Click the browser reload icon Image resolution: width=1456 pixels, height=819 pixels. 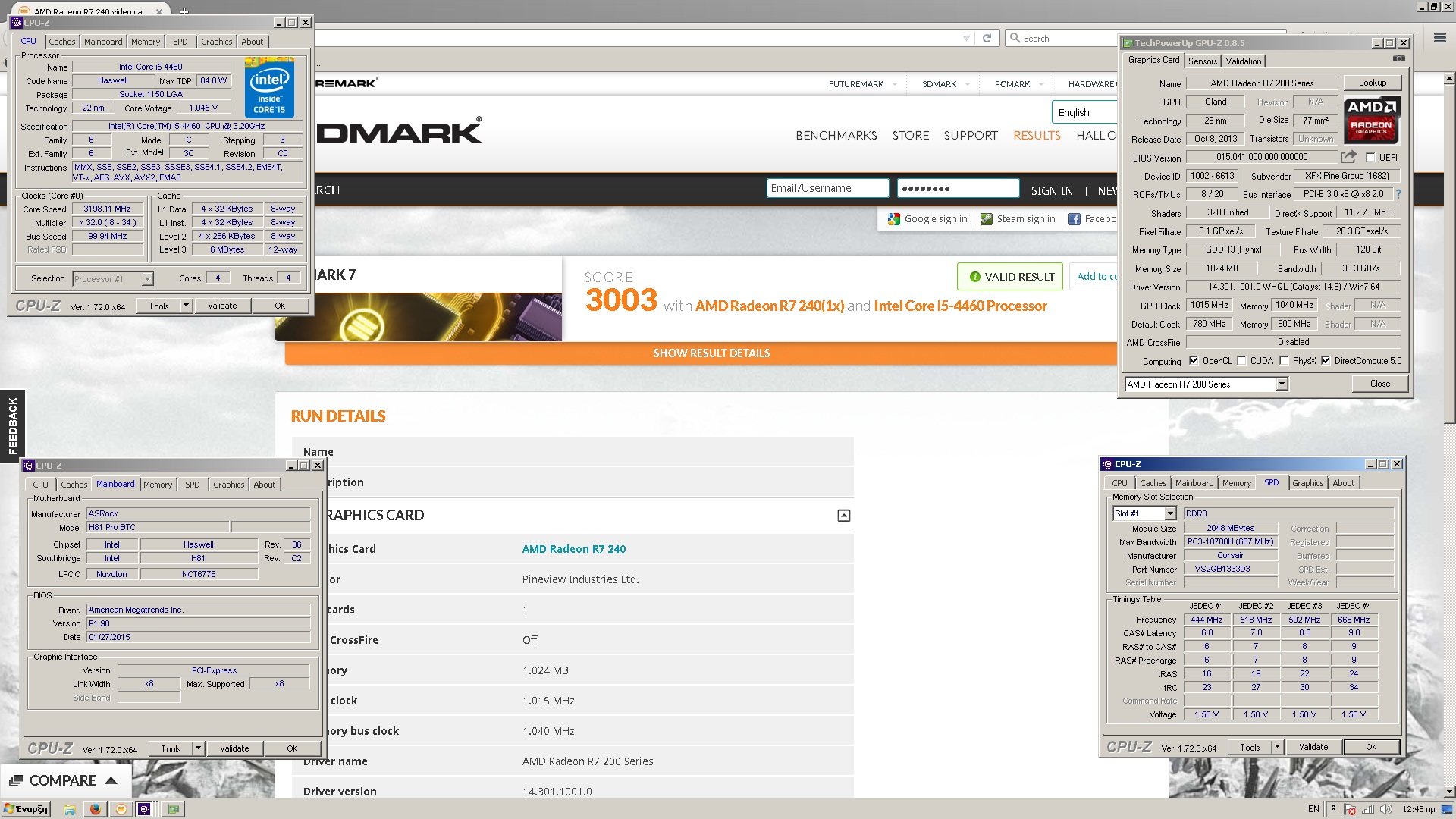pyautogui.click(x=987, y=38)
